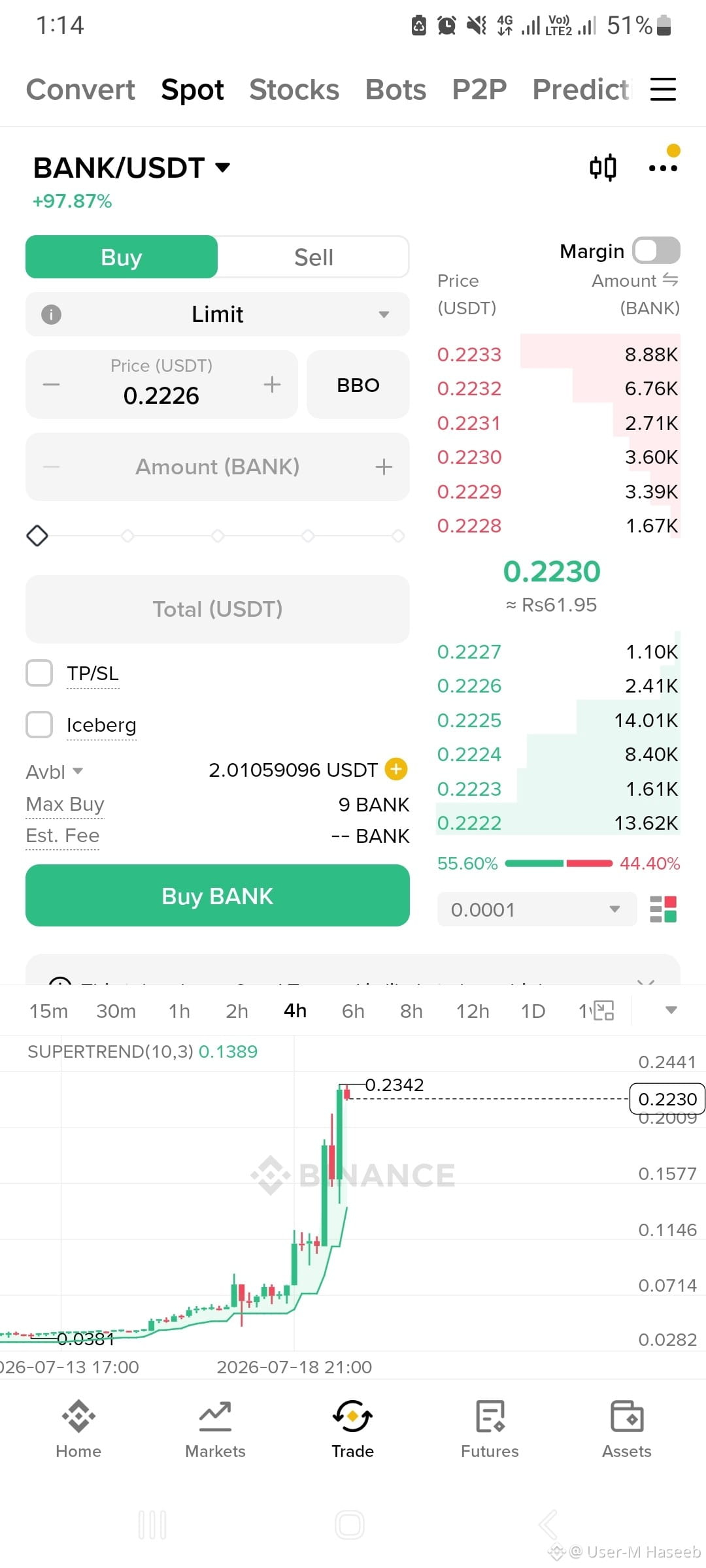Tap the green Buy BANK button
The image size is (706, 1568).
point(218,895)
